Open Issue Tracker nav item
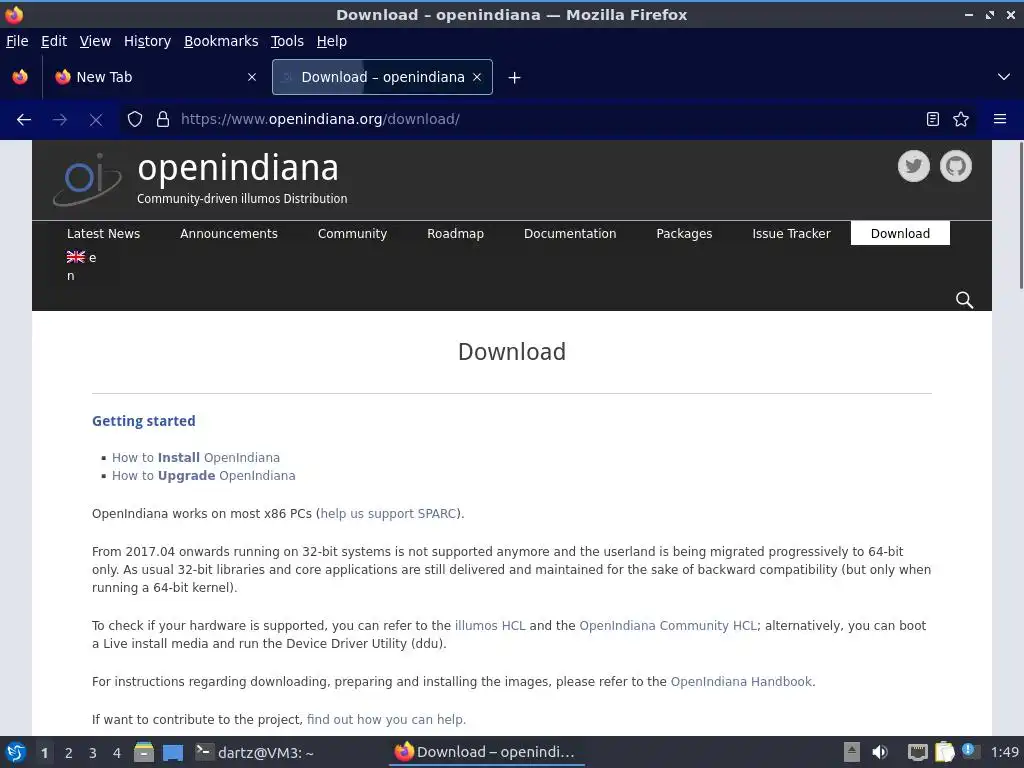 click(791, 233)
